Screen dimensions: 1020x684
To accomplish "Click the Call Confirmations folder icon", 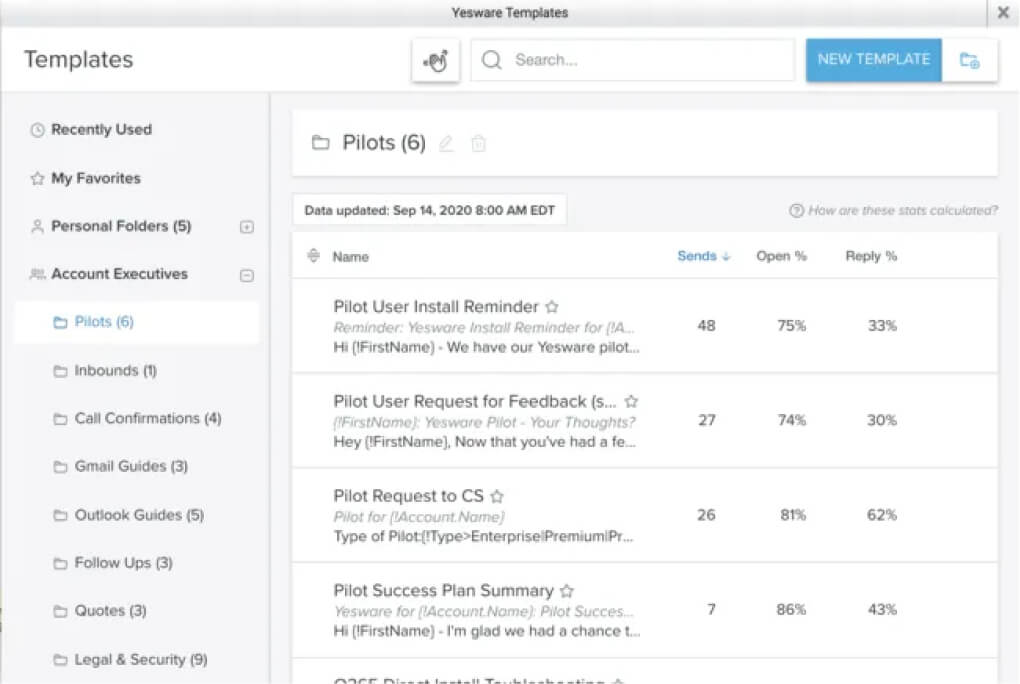I will (x=60, y=418).
